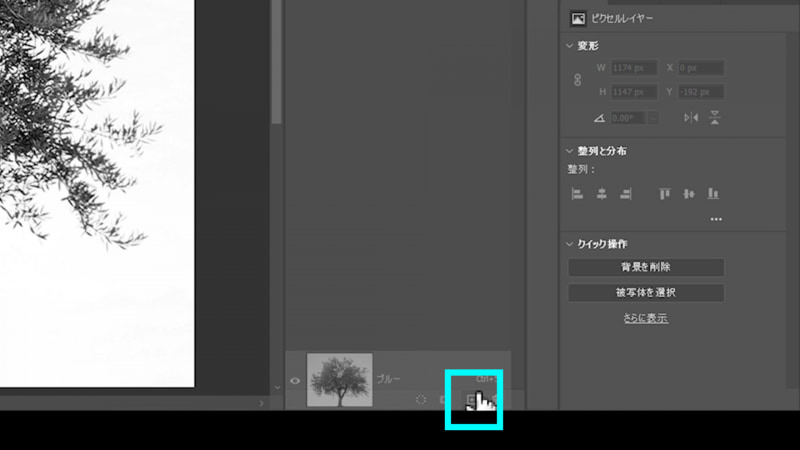This screenshot has height=450, width=800.
Task: Collapse the 変形 section
Action: pyautogui.click(x=569, y=46)
